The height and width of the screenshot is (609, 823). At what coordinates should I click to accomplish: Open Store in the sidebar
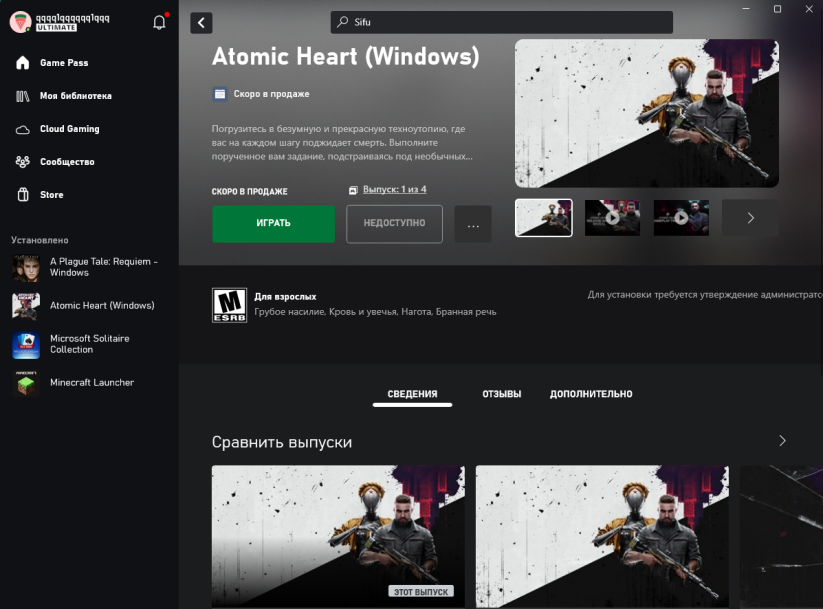pos(51,195)
